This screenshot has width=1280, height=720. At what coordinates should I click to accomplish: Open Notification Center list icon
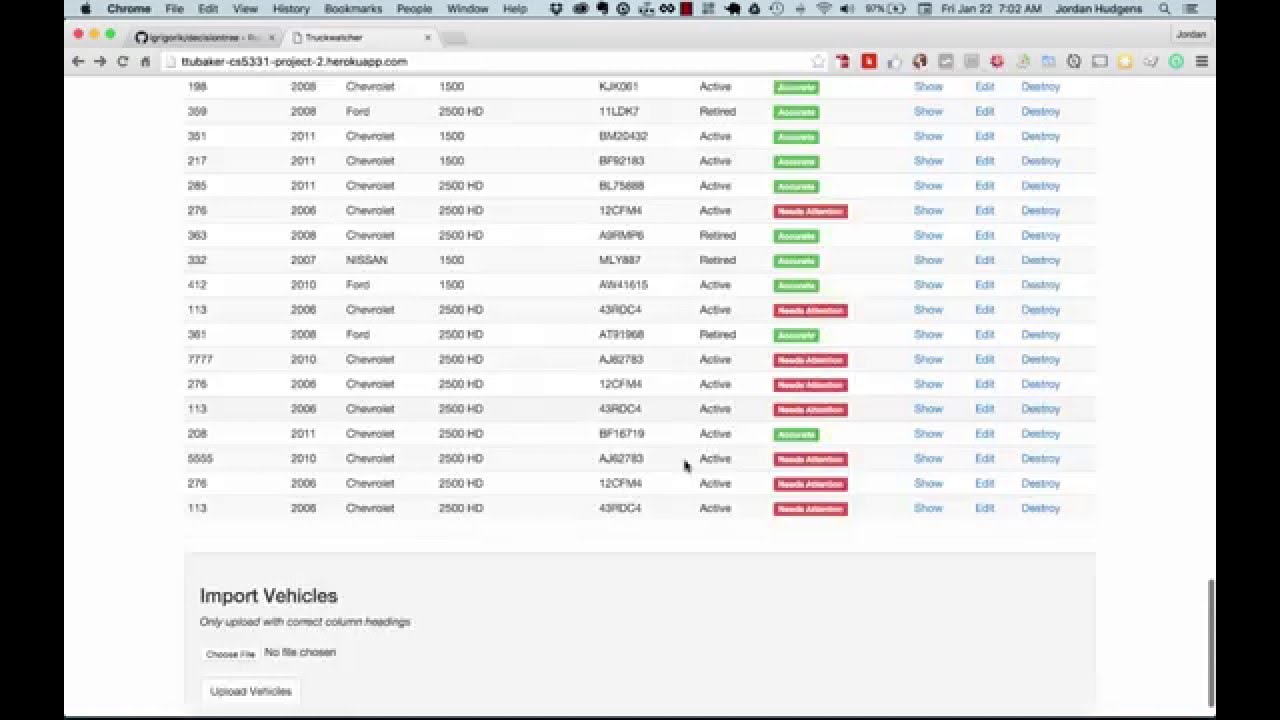pos(1191,9)
